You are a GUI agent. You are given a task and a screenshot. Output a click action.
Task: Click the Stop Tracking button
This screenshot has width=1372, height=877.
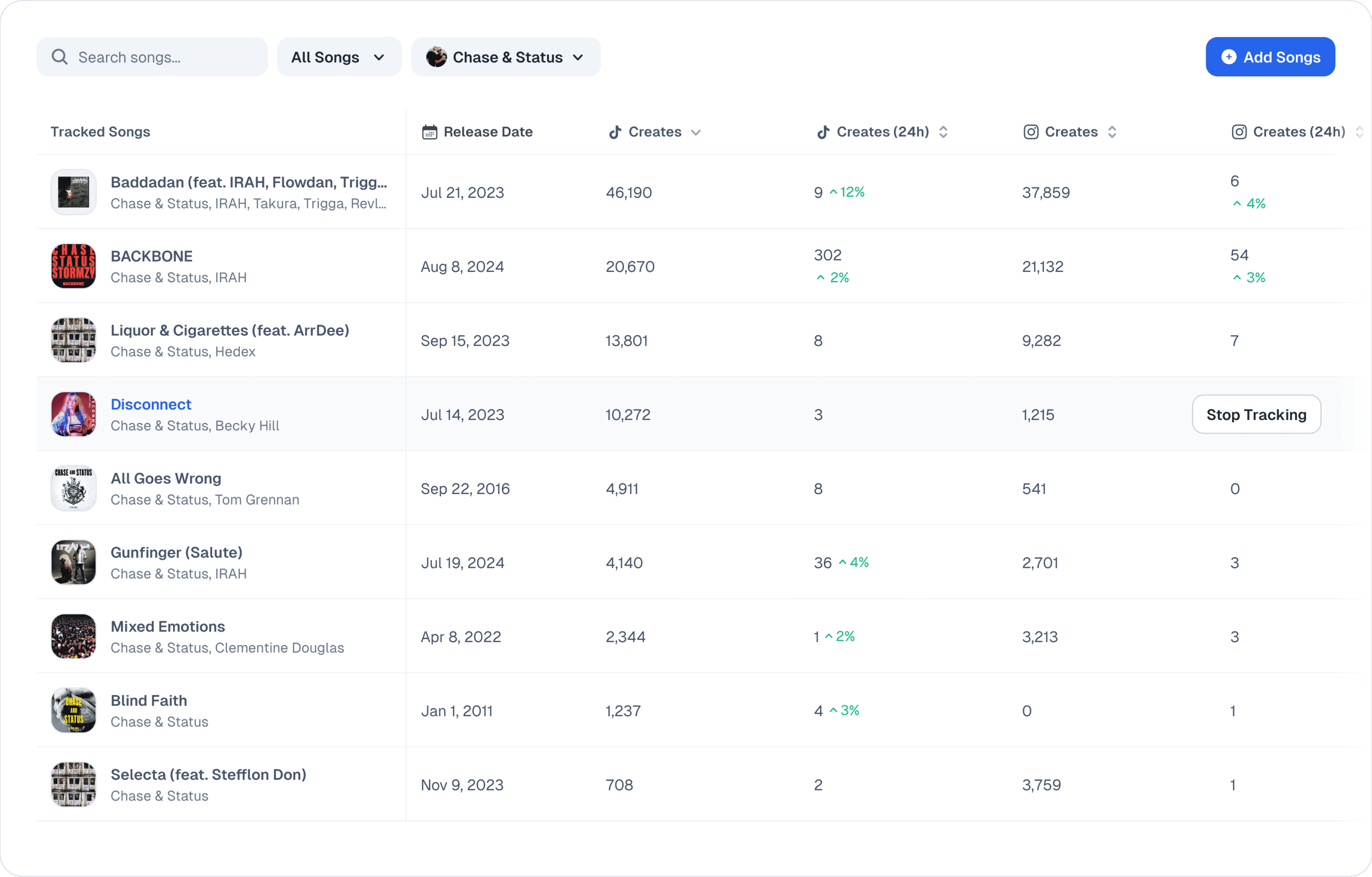[1256, 414]
